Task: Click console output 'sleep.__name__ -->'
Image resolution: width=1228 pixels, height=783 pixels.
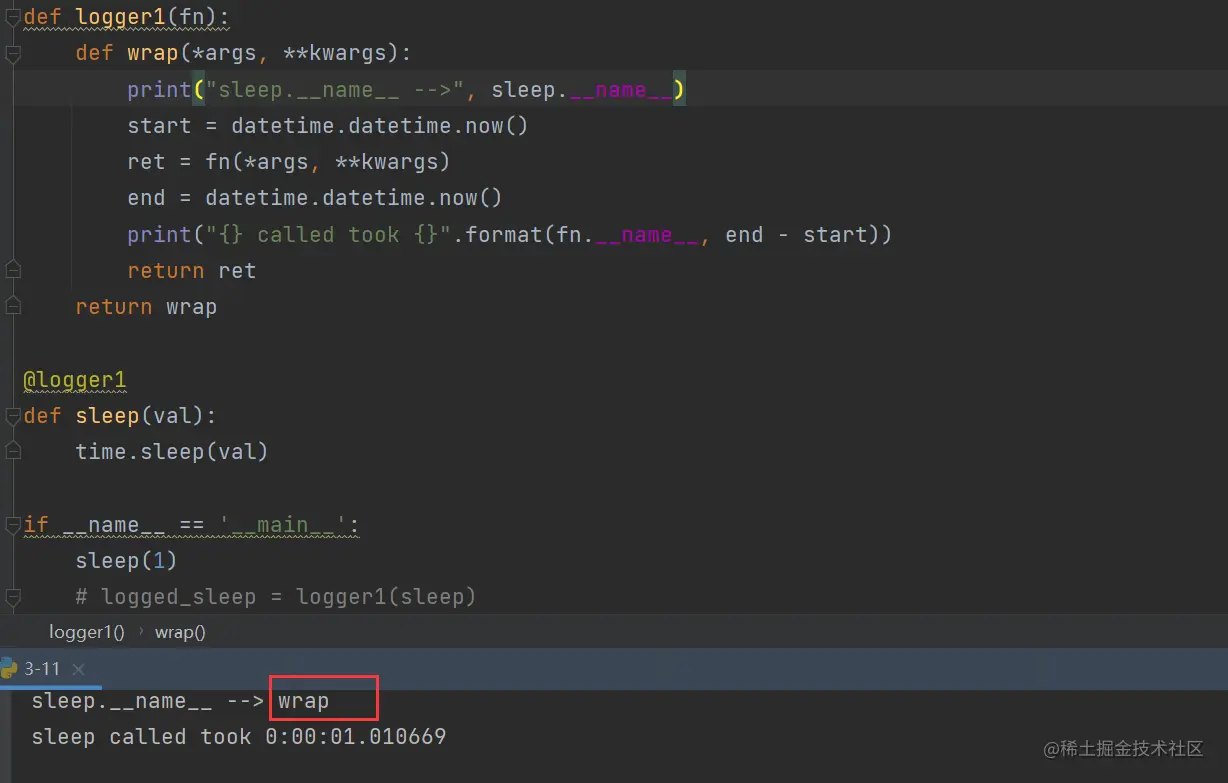Action: 147,701
